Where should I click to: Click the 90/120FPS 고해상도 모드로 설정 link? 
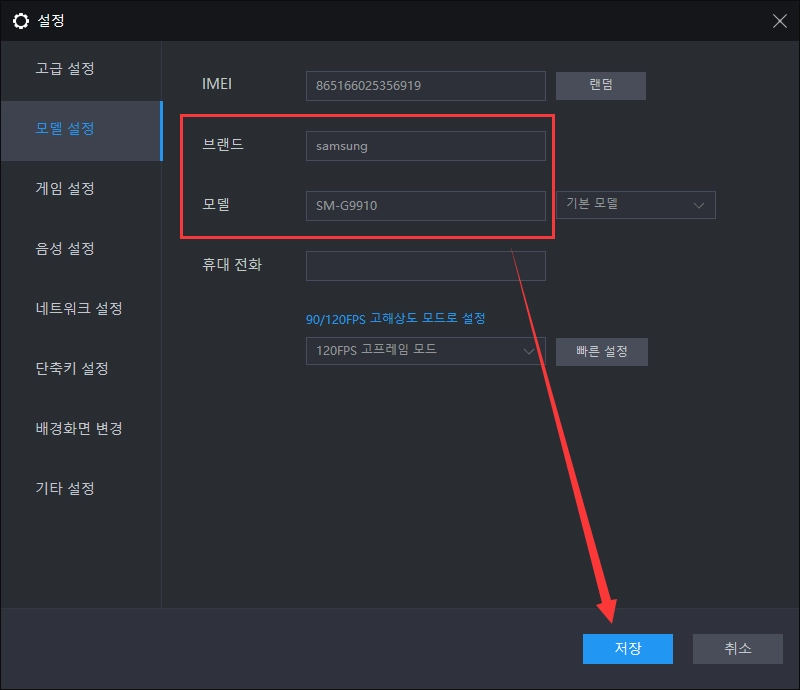point(395,317)
